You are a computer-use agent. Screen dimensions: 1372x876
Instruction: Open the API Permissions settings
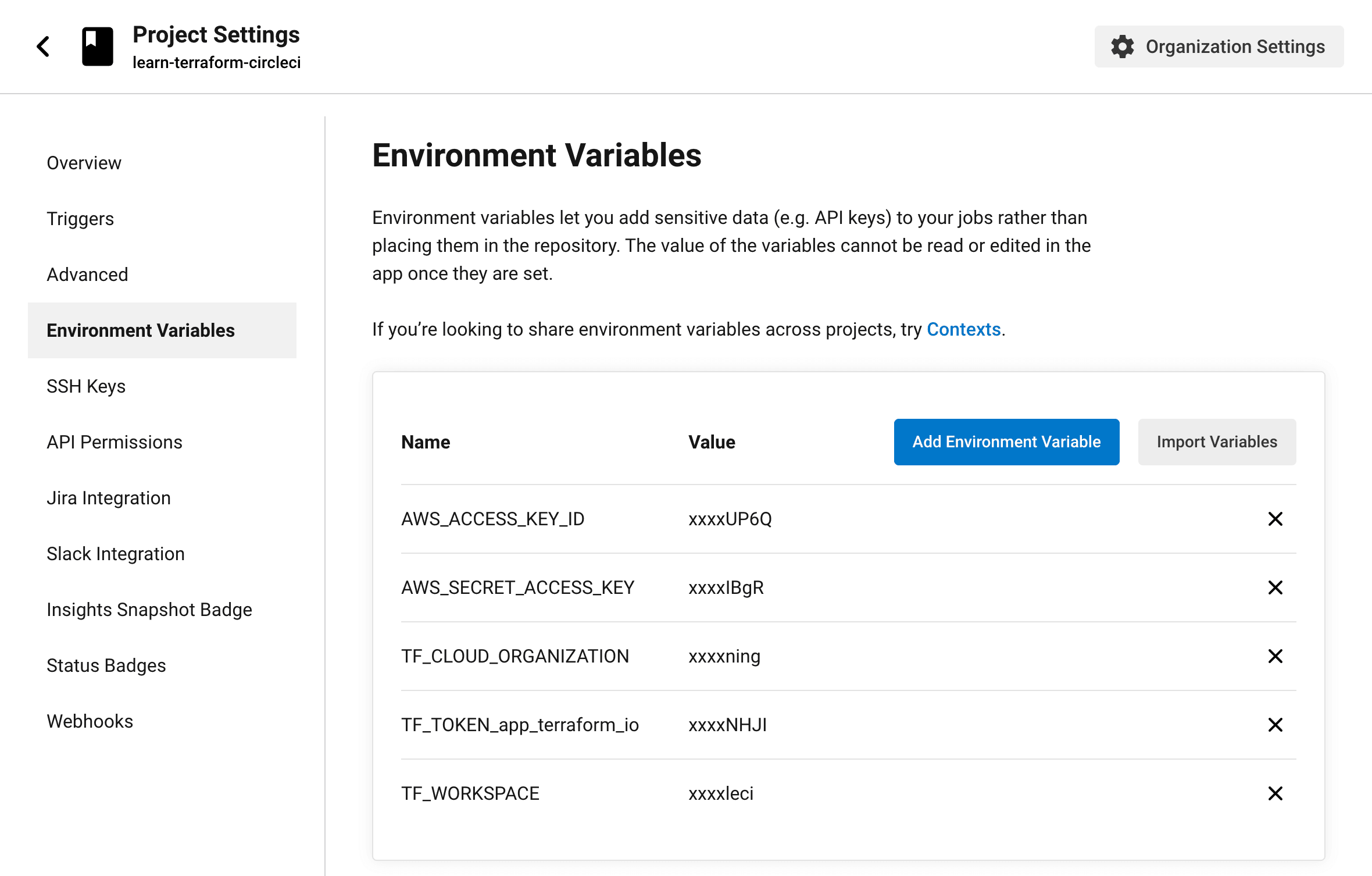[x=115, y=441]
